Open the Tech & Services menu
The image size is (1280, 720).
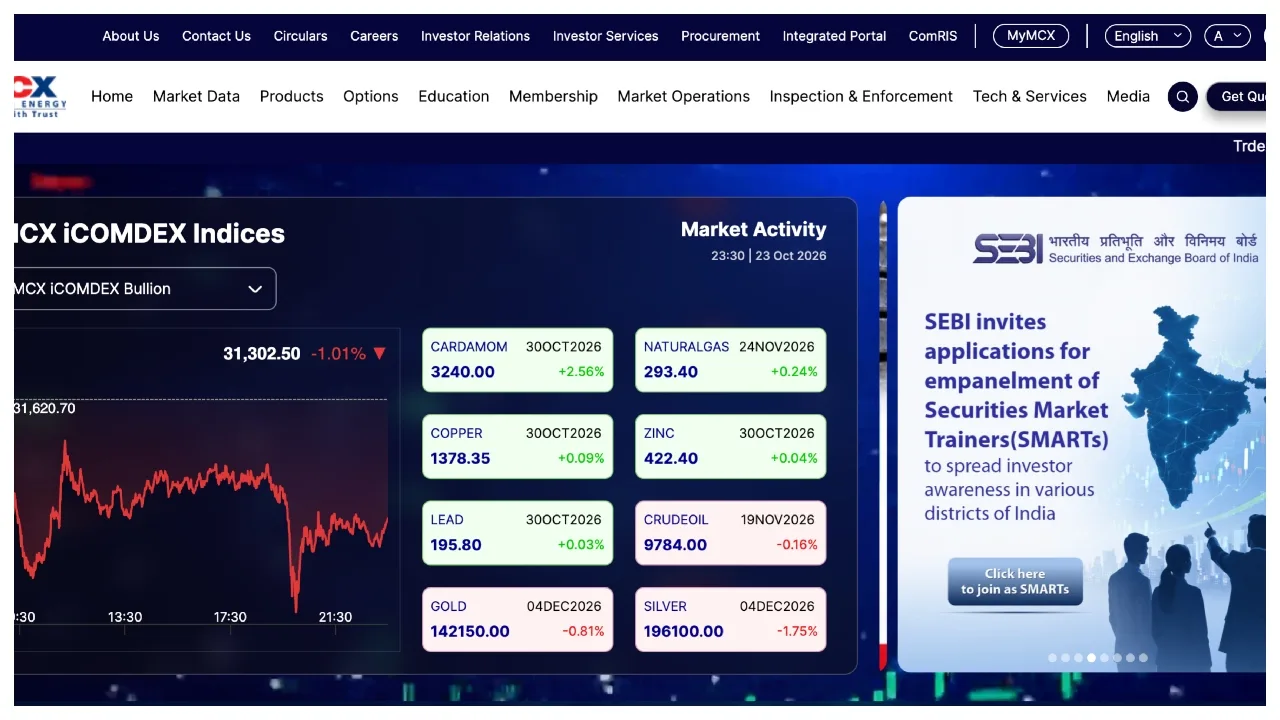coord(1030,97)
